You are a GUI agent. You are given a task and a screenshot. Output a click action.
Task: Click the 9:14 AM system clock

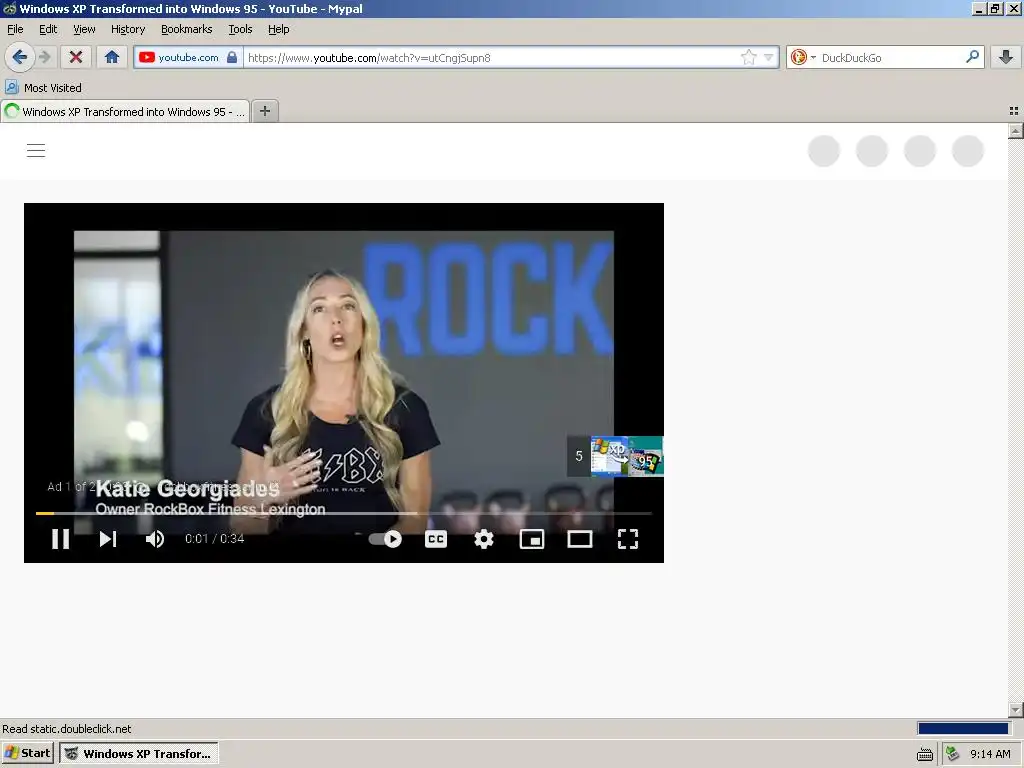tap(990, 754)
